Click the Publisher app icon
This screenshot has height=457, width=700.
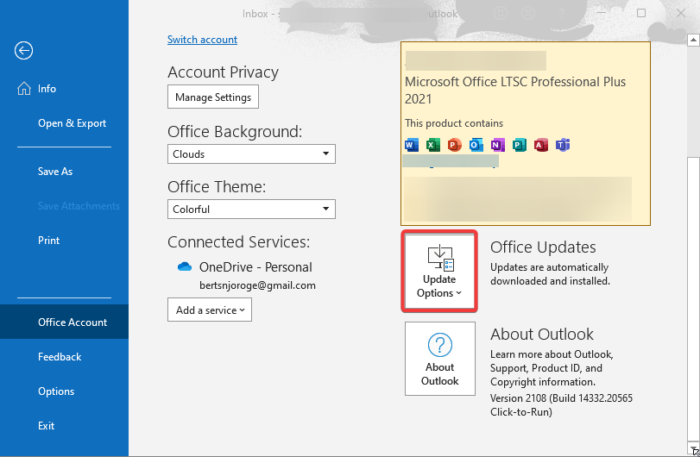[x=519, y=145]
